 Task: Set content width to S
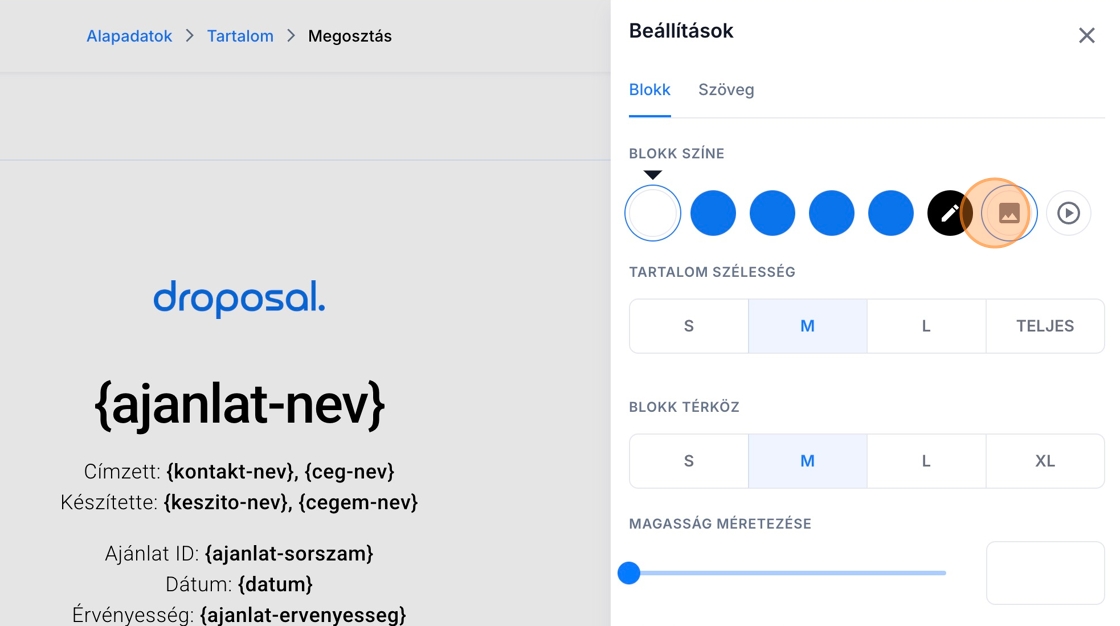[x=689, y=326]
